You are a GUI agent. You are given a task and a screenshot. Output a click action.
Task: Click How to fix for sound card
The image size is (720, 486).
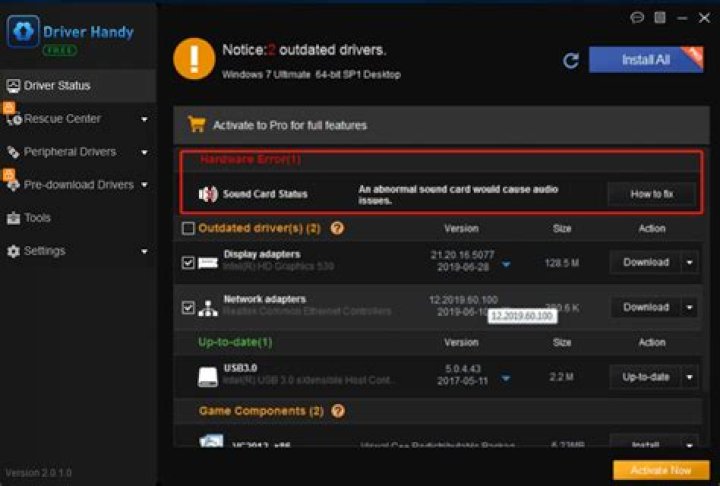(x=652, y=194)
